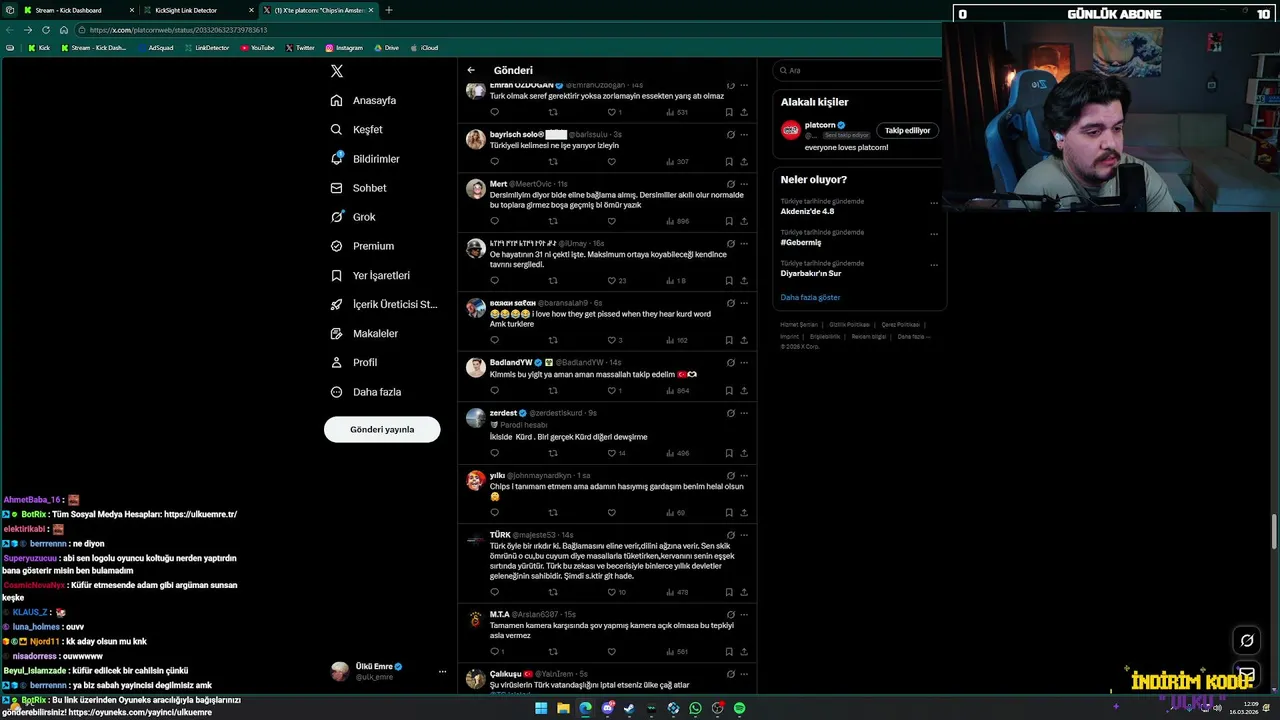
Task: Open more options dots on zerdest reply
Action: [x=744, y=413]
